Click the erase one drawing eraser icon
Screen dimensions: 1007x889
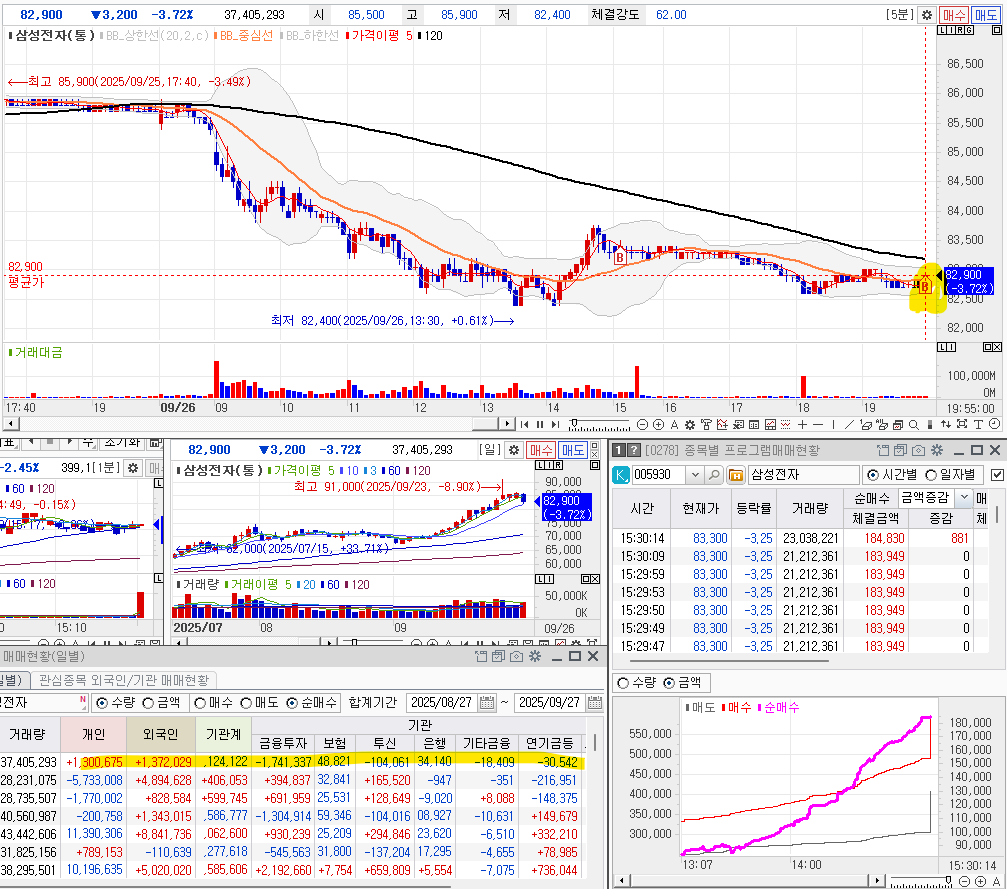(x=866, y=425)
